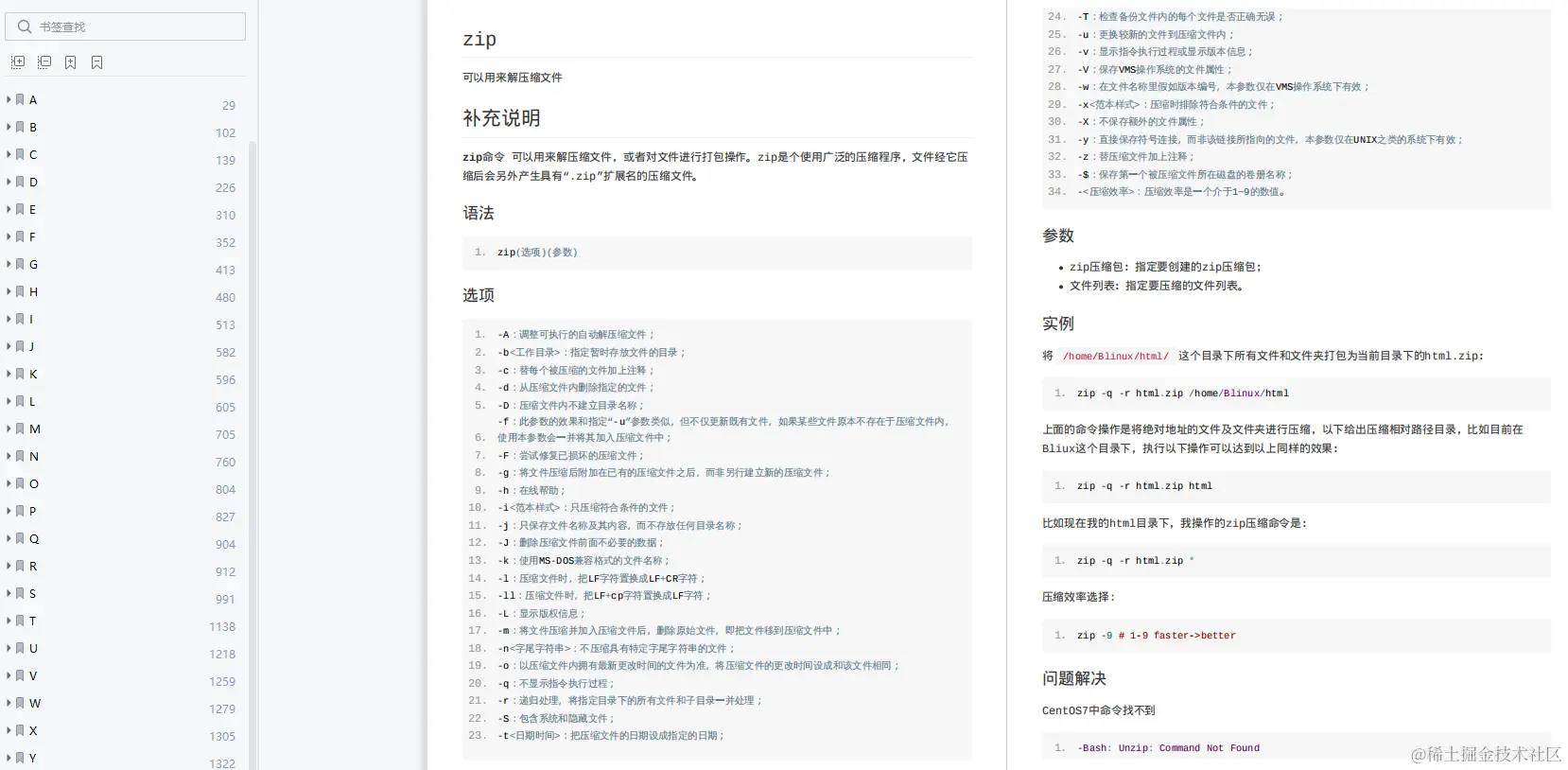This screenshot has width=1568, height=770.
Task: Click code line zip -q -r html.zip html
Action: click(x=1144, y=486)
